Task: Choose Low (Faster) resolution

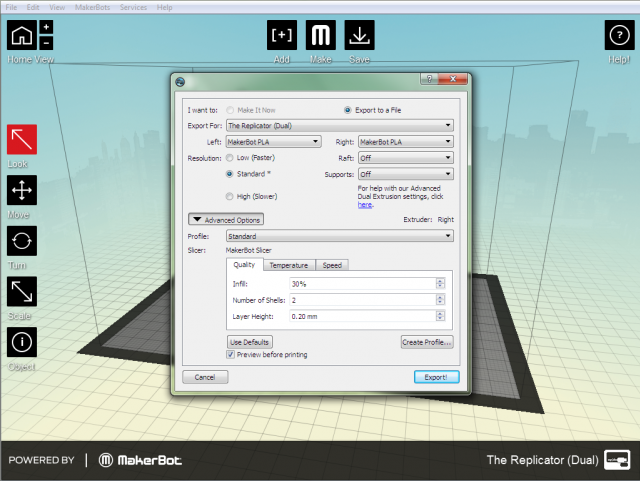Action: (x=229, y=158)
